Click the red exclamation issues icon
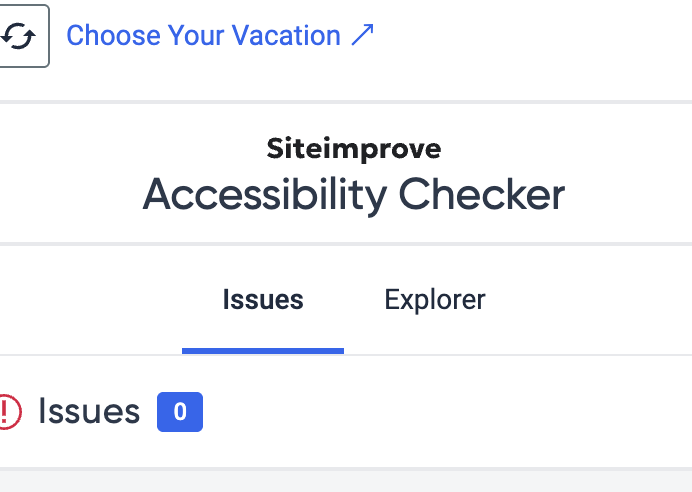This screenshot has height=492, width=692. pyautogui.click(x=9, y=412)
